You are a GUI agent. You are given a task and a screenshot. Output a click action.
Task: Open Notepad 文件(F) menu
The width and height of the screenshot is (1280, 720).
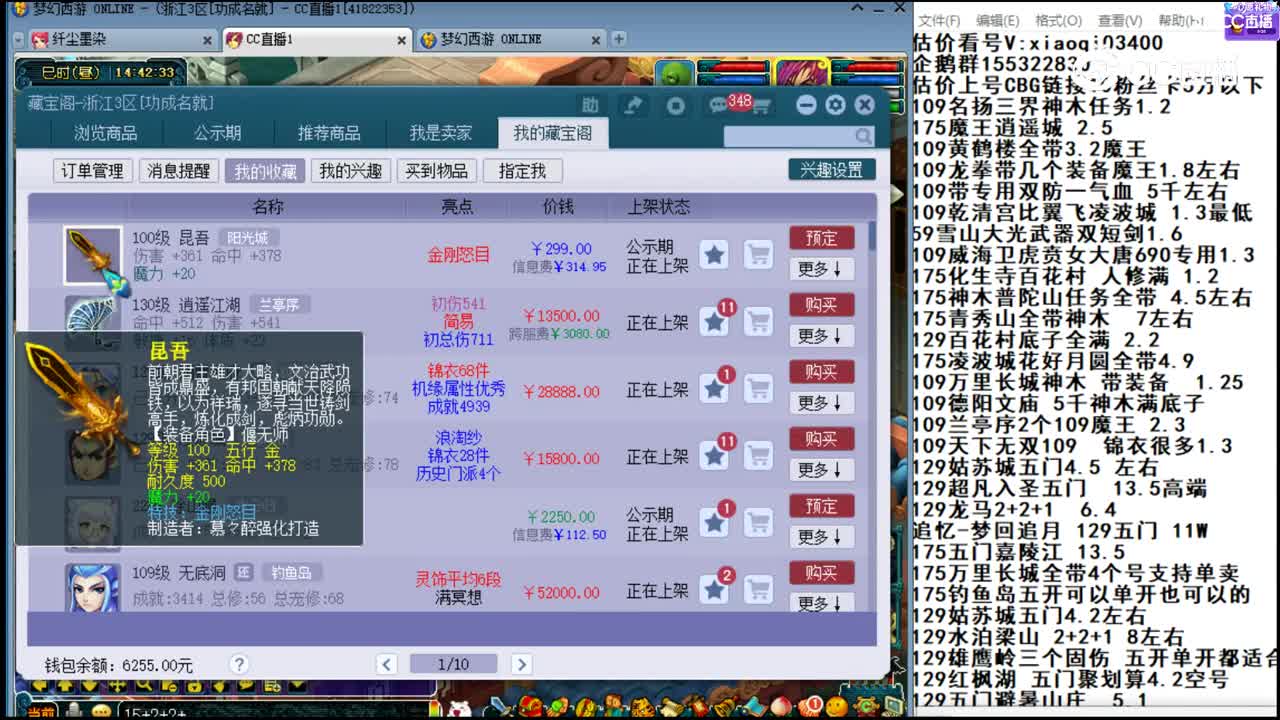(939, 21)
